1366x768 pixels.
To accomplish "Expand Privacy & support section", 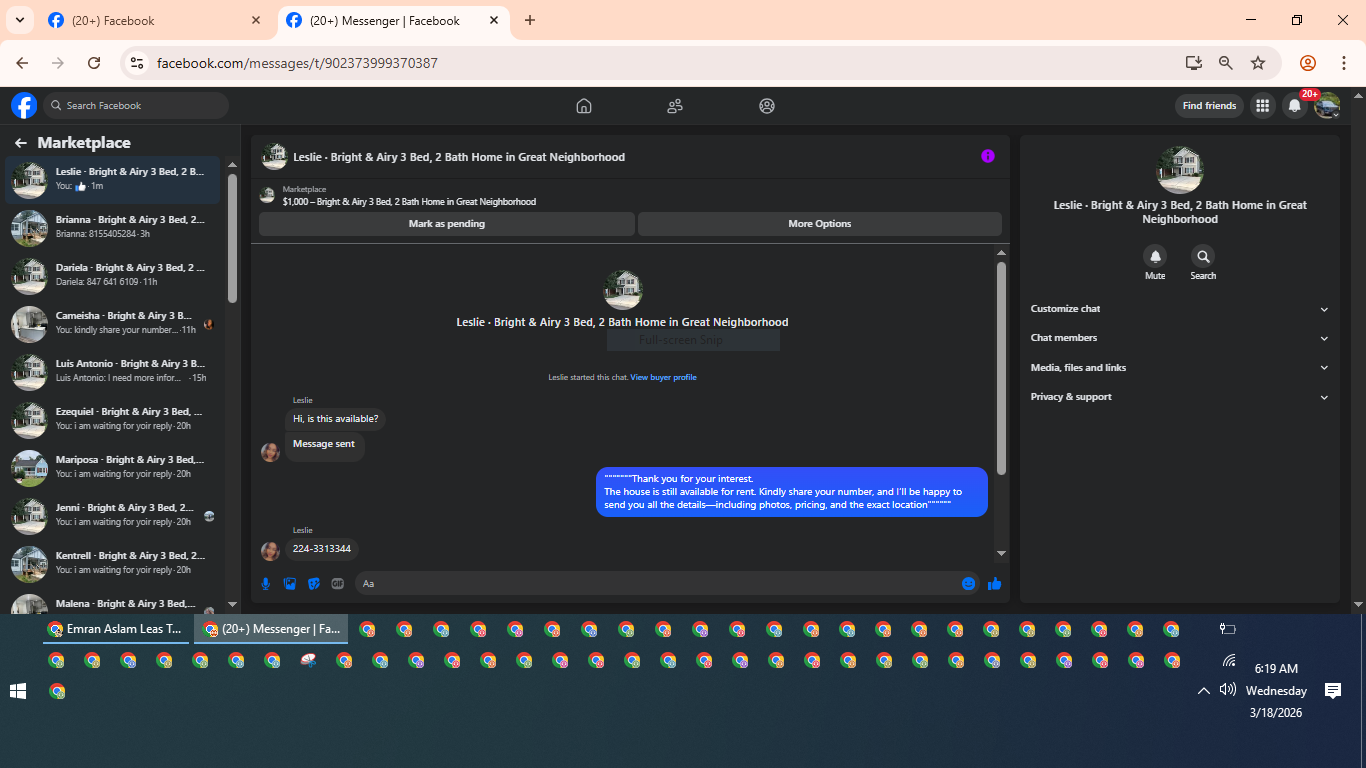I will 1180,397.
